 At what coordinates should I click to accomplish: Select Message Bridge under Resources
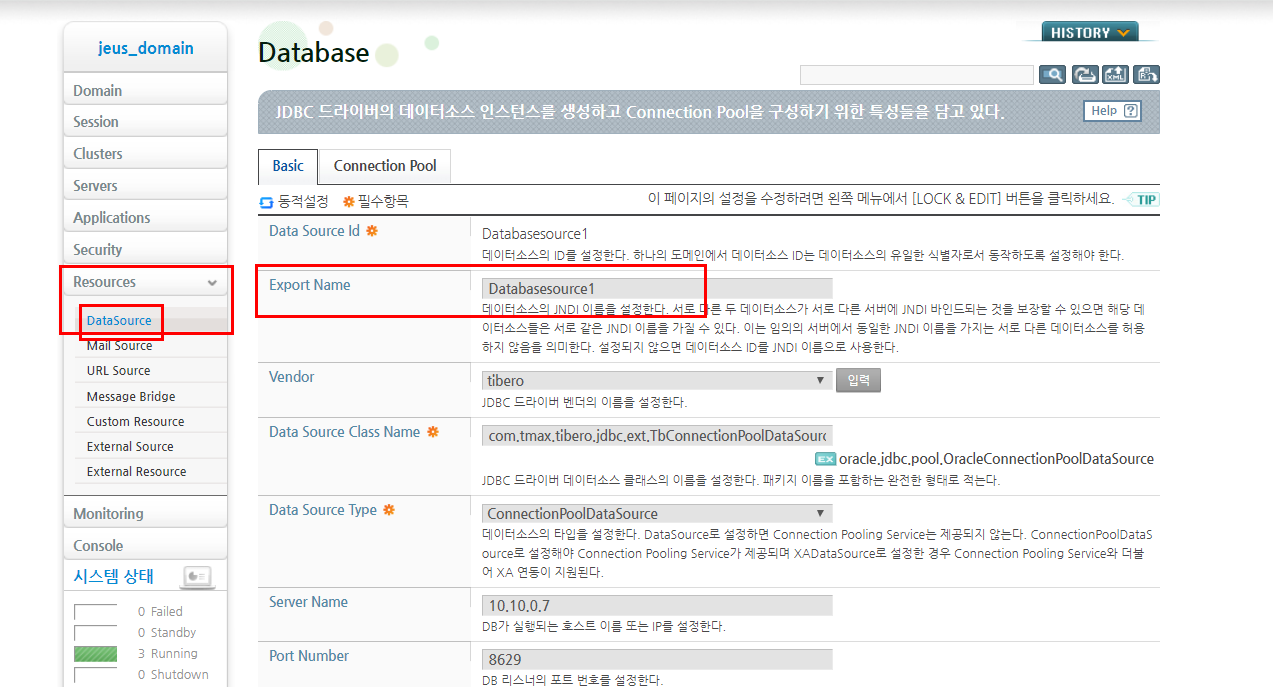[x=131, y=397]
